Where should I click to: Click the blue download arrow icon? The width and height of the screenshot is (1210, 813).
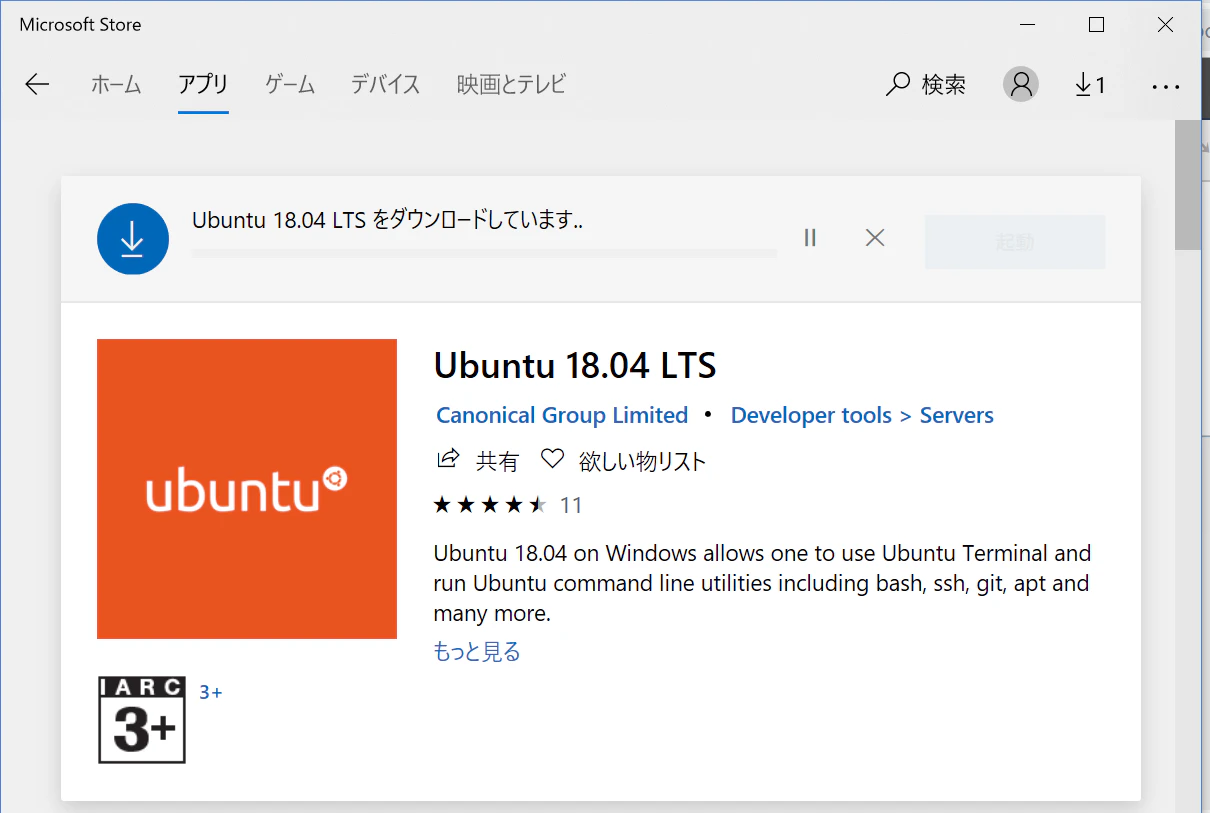click(x=132, y=238)
